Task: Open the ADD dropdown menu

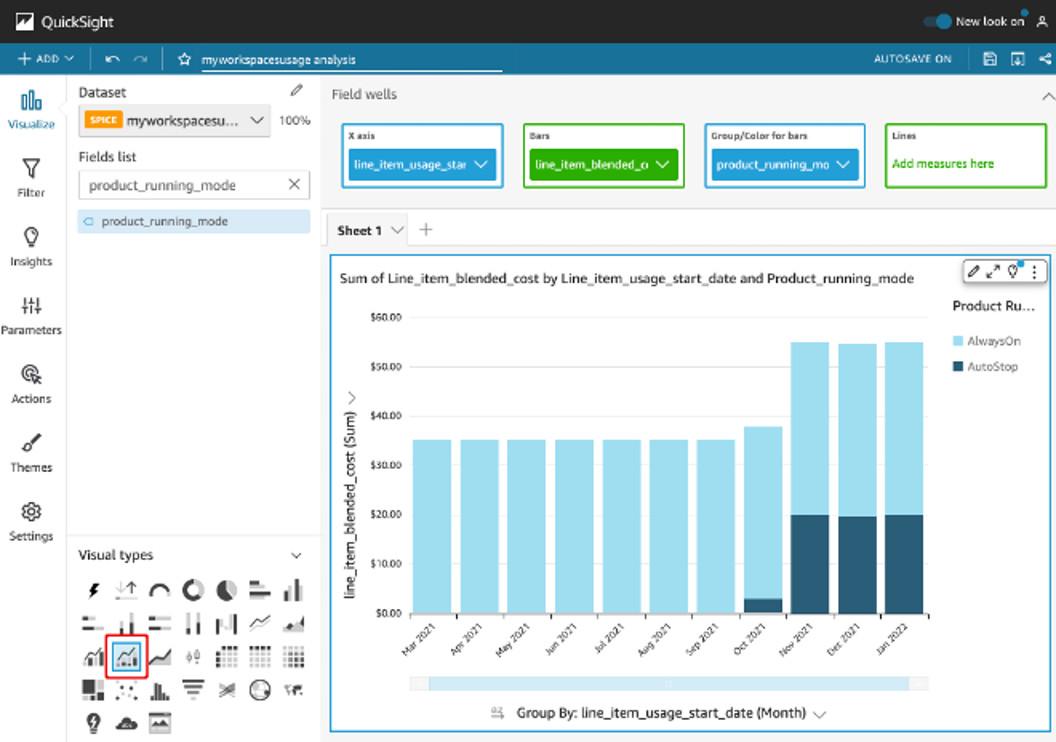Action: 46,59
